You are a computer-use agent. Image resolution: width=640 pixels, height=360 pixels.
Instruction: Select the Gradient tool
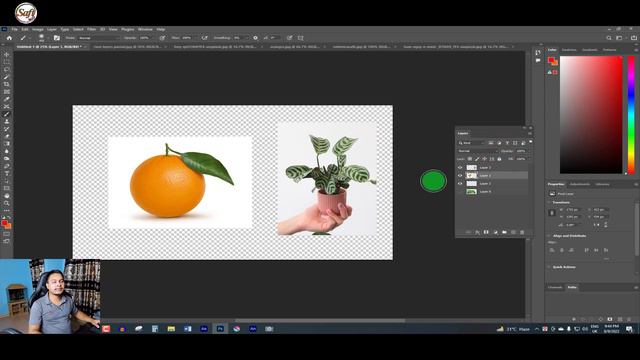pos(7,144)
